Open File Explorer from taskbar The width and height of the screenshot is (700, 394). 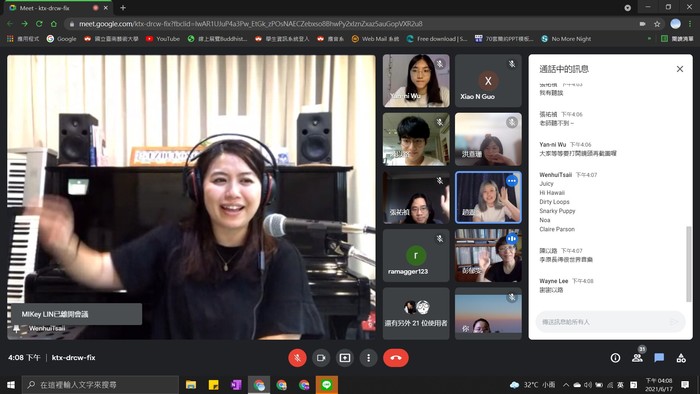pos(191,385)
